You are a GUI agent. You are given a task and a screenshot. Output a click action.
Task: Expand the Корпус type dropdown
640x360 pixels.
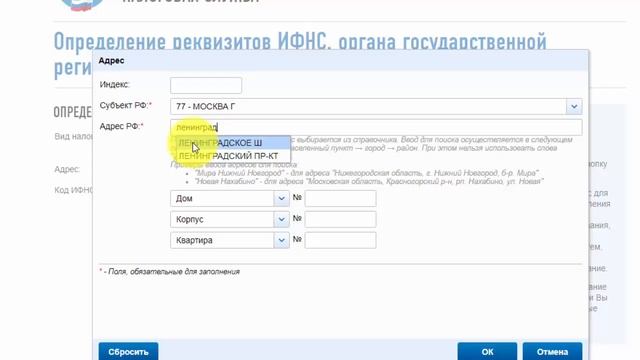[281, 219]
